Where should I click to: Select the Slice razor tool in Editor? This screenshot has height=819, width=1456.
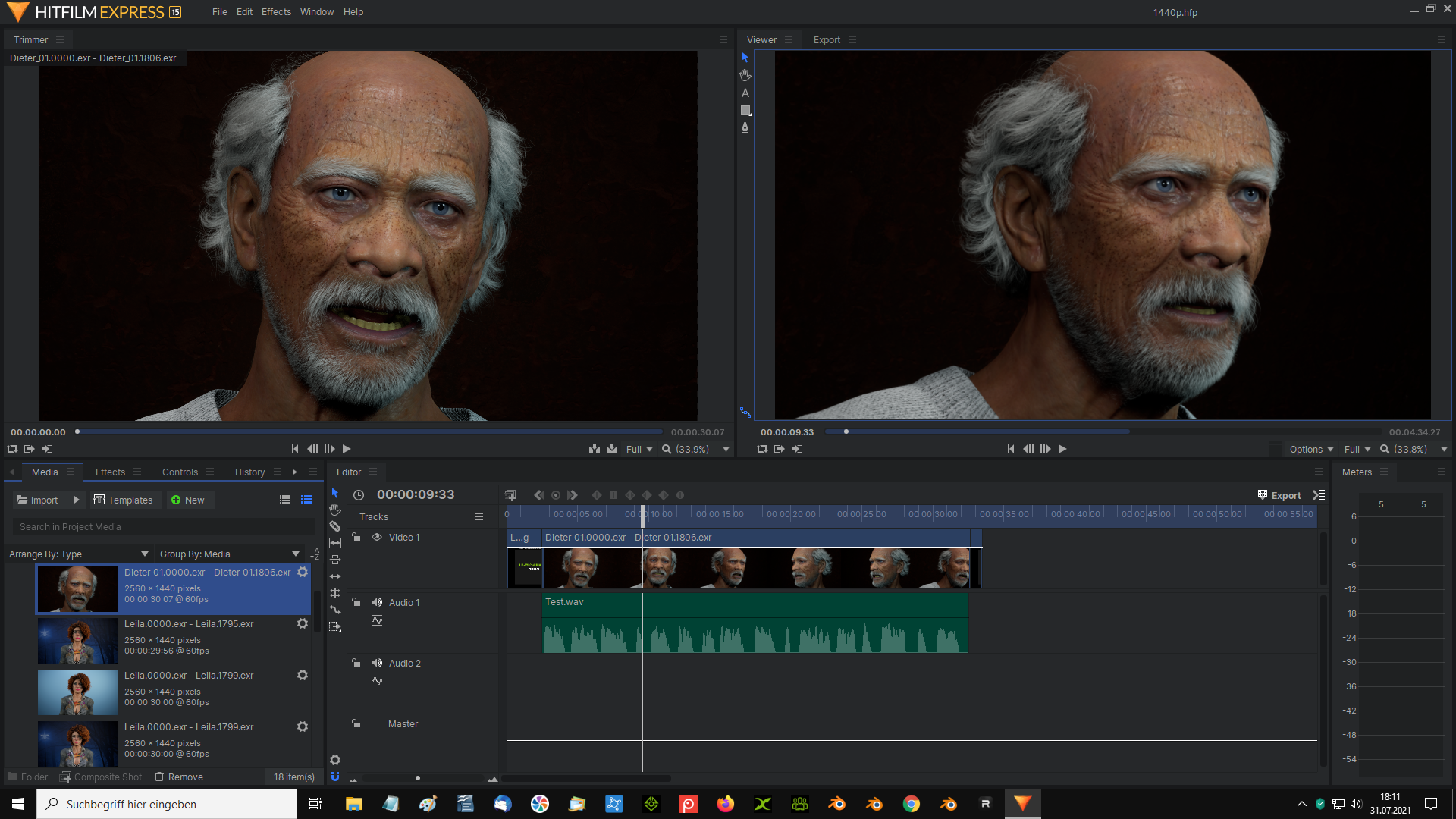click(335, 526)
